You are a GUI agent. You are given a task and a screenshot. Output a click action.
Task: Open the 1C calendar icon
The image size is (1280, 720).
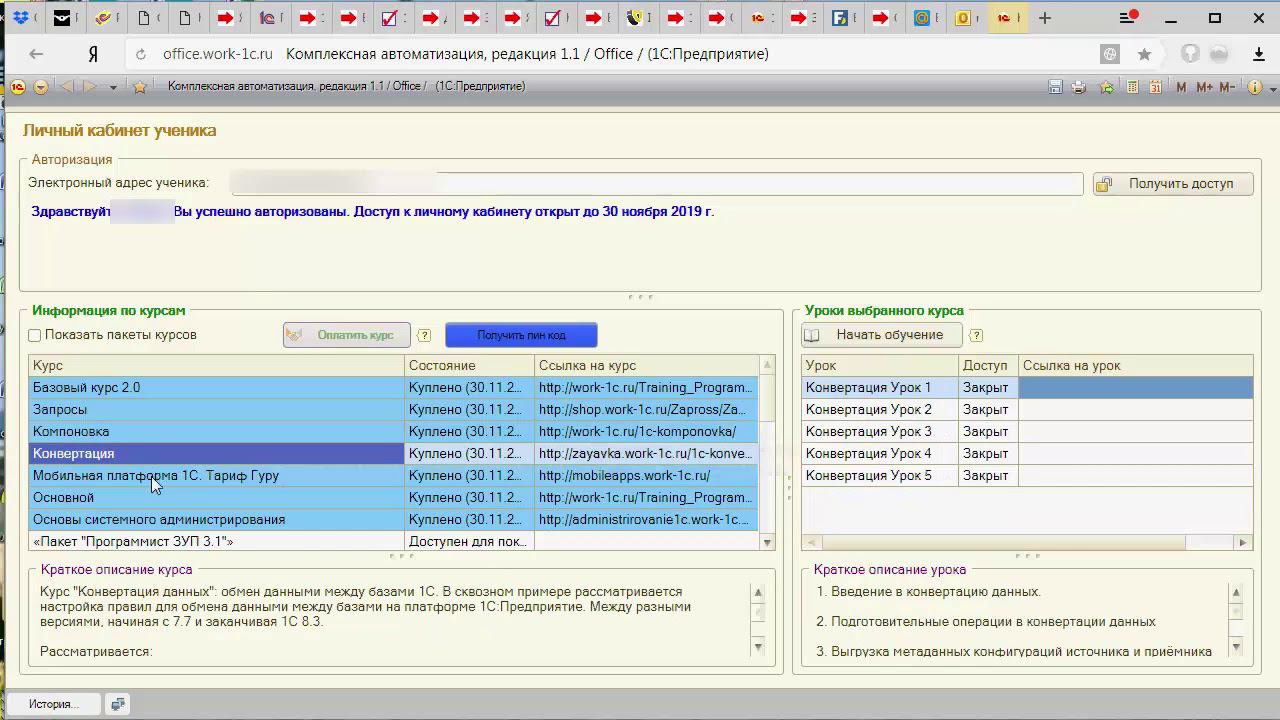point(1156,87)
